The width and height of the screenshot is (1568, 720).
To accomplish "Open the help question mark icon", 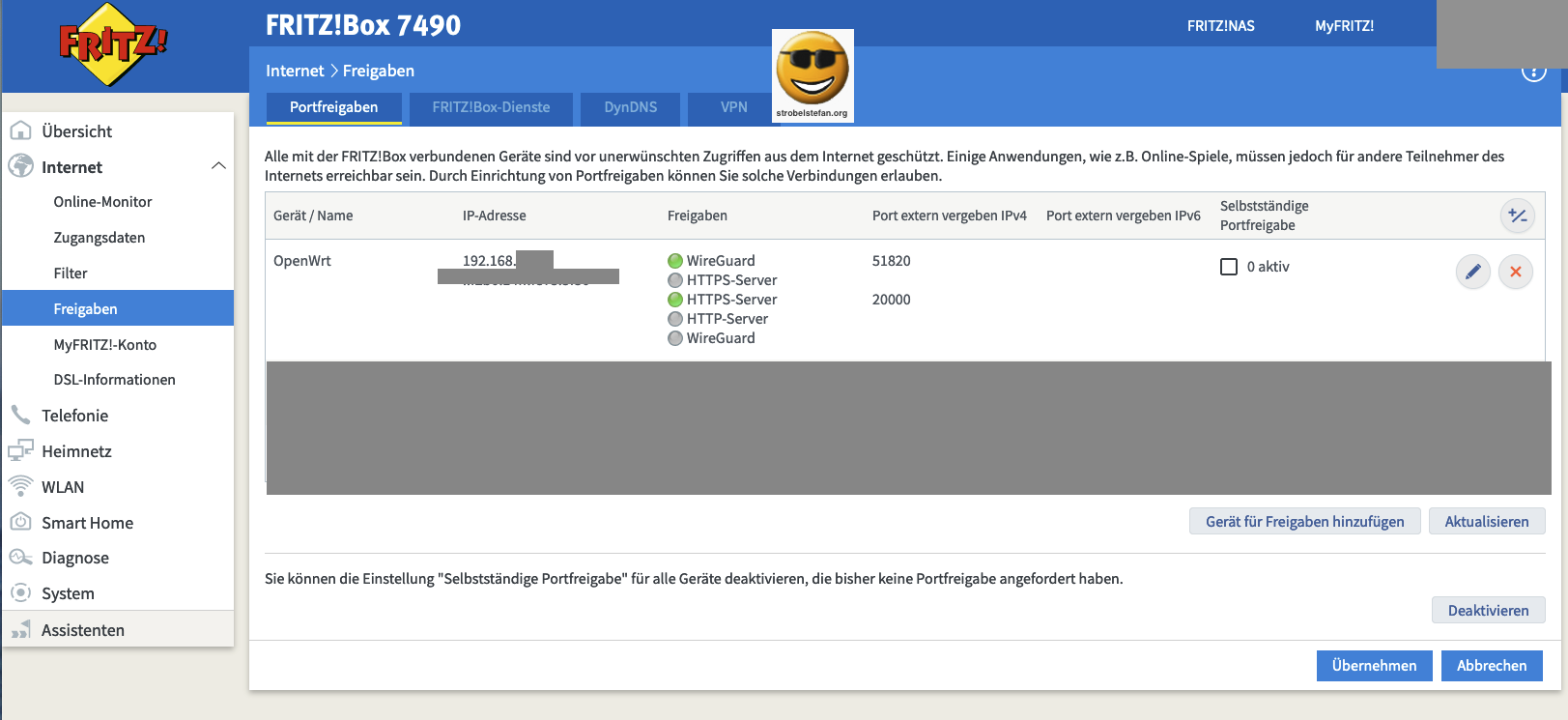I will [1533, 72].
